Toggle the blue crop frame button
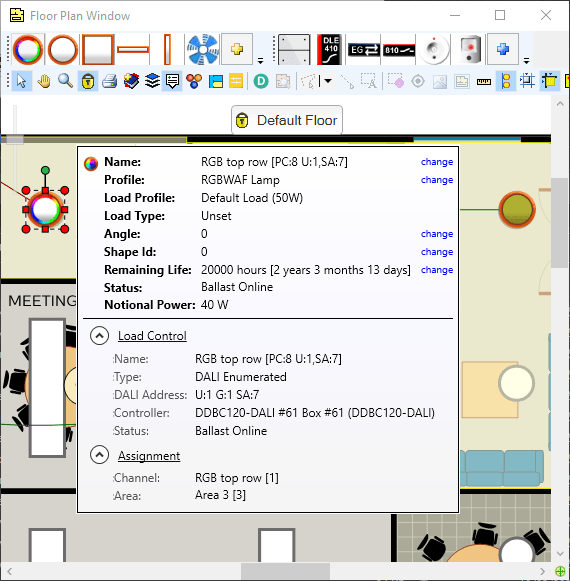This screenshot has height=581, width=570. pos(527,81)
